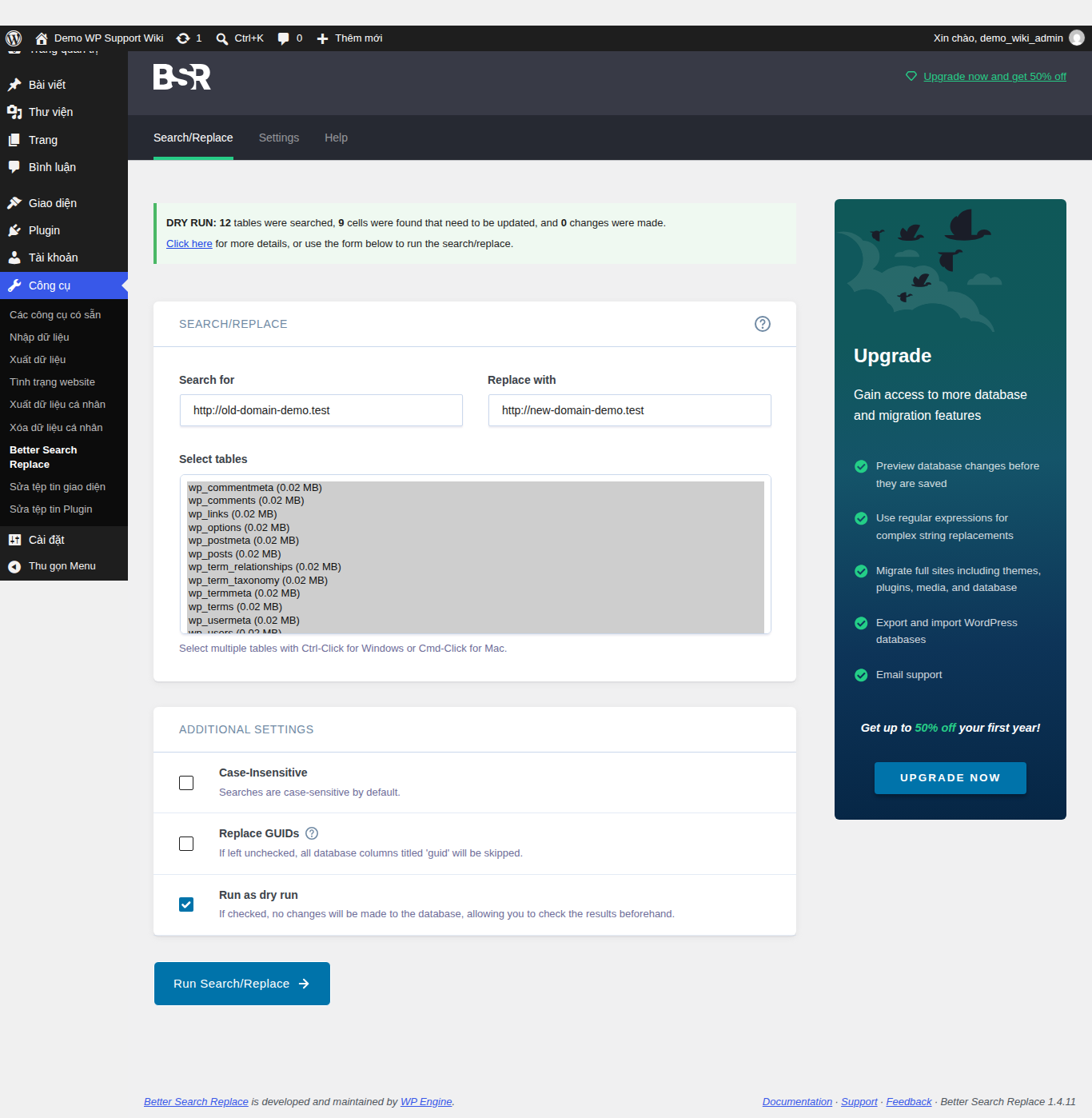This screenshot has width=1092, height=1118.
Task: Click the Run Search/Replace button
Action: [242, 984]
